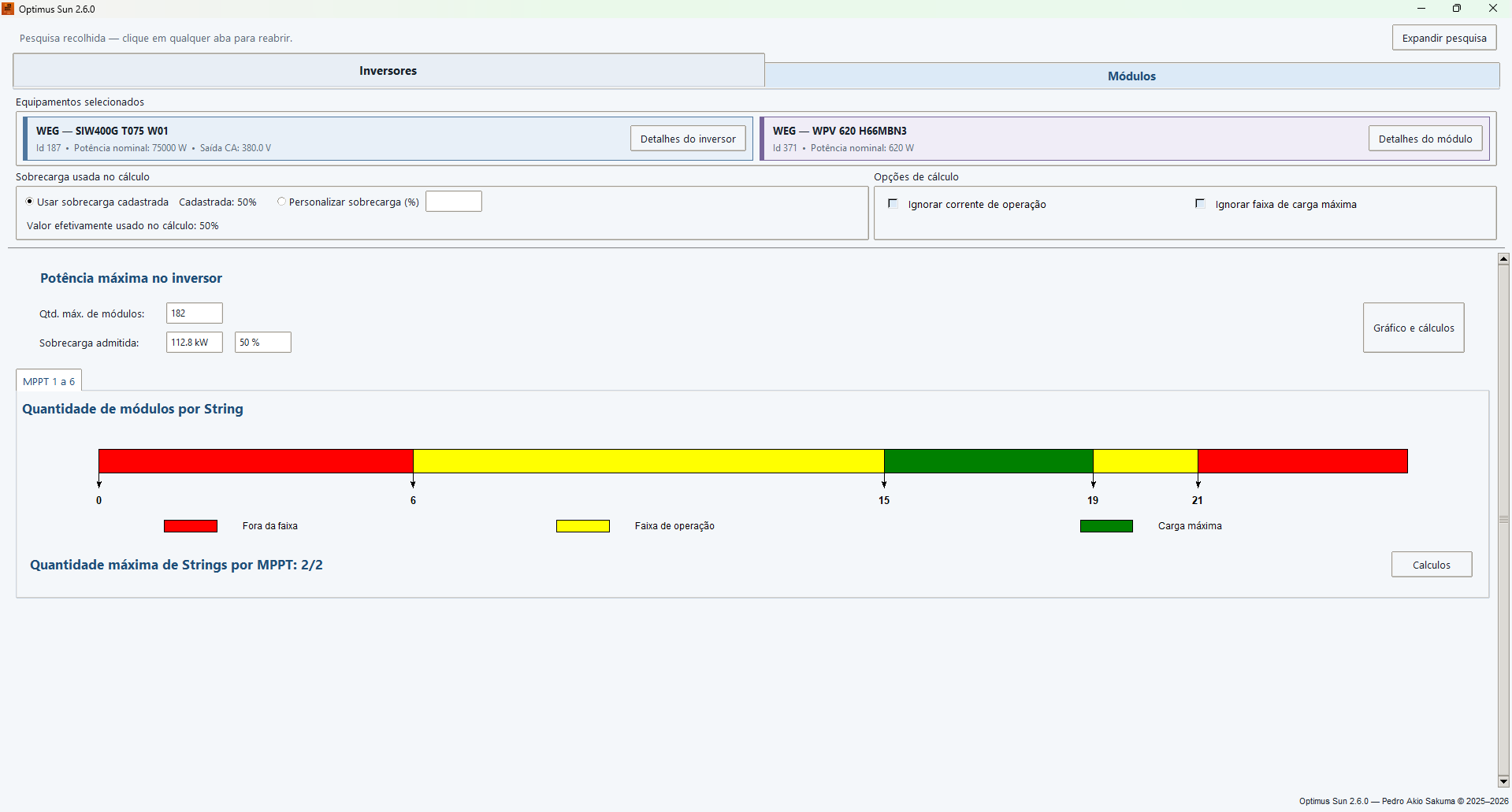Screen dimensions: 1512x812
Task: Click the green 'Carga máxima' bar segment
Action: (x=989, y=462)
